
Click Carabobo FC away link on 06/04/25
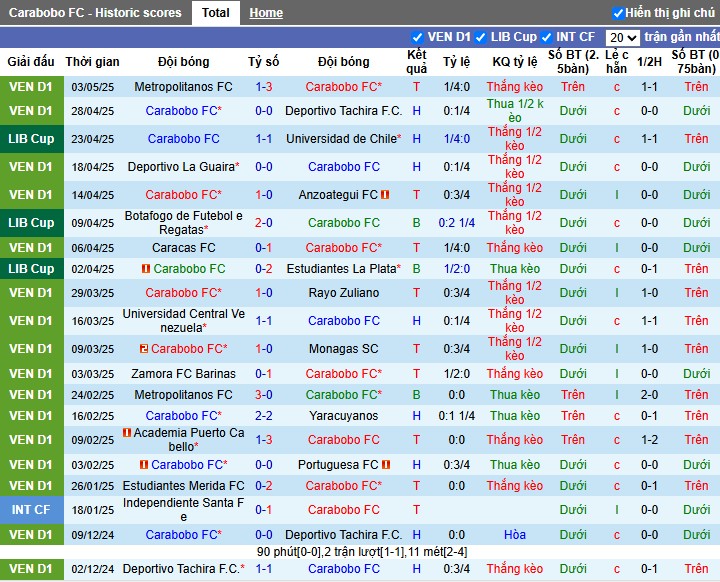tap(343, 248)
